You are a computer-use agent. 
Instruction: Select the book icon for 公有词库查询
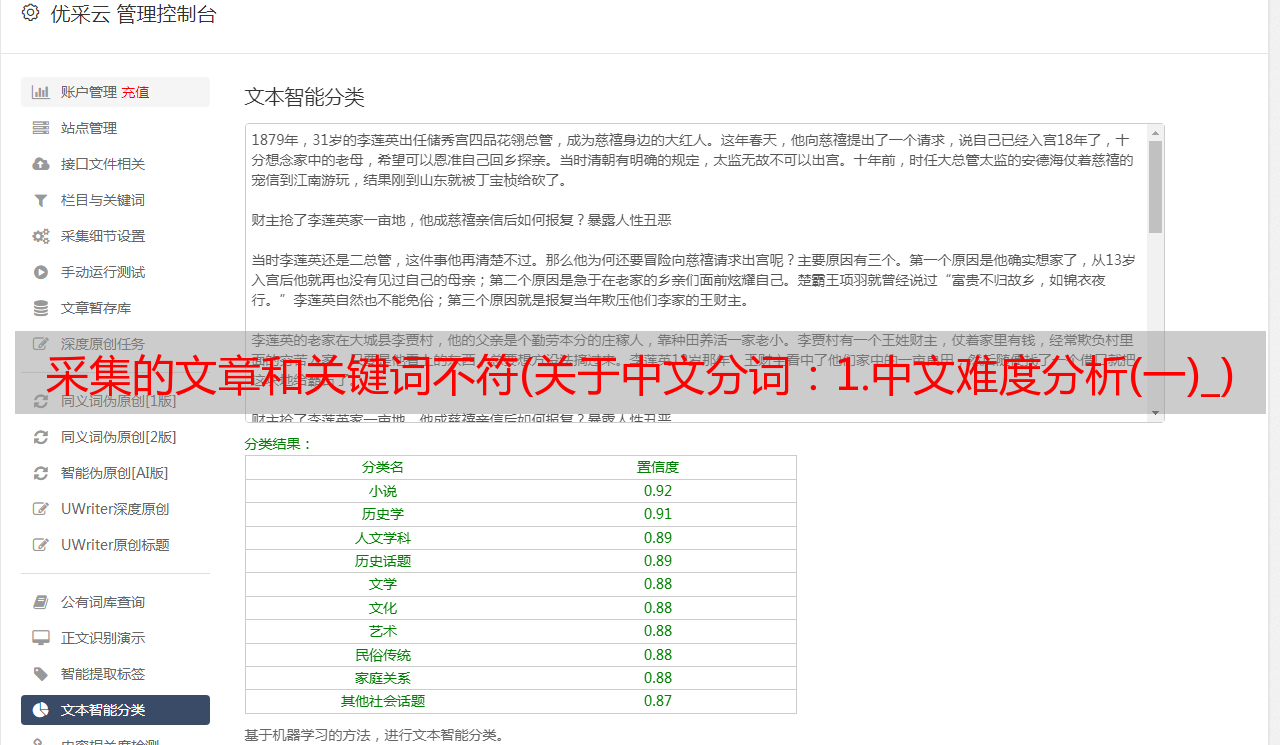[41, 602]
